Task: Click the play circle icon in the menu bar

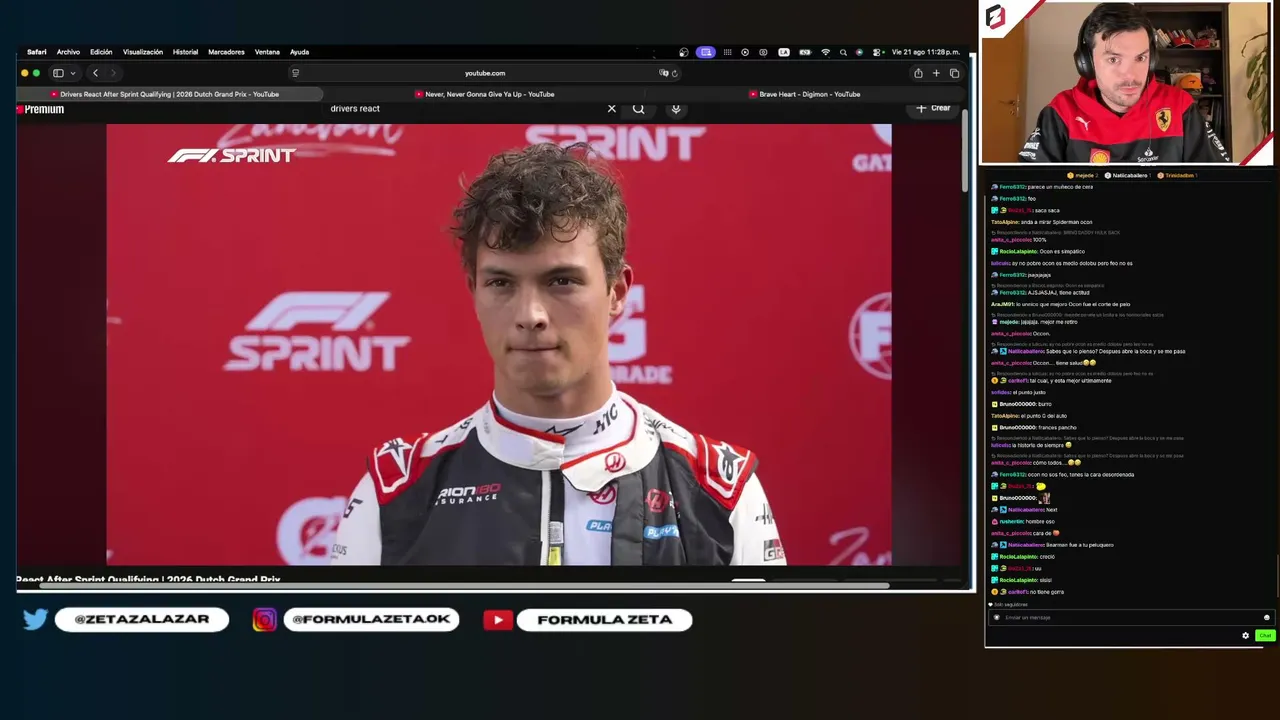Action: 745,52
